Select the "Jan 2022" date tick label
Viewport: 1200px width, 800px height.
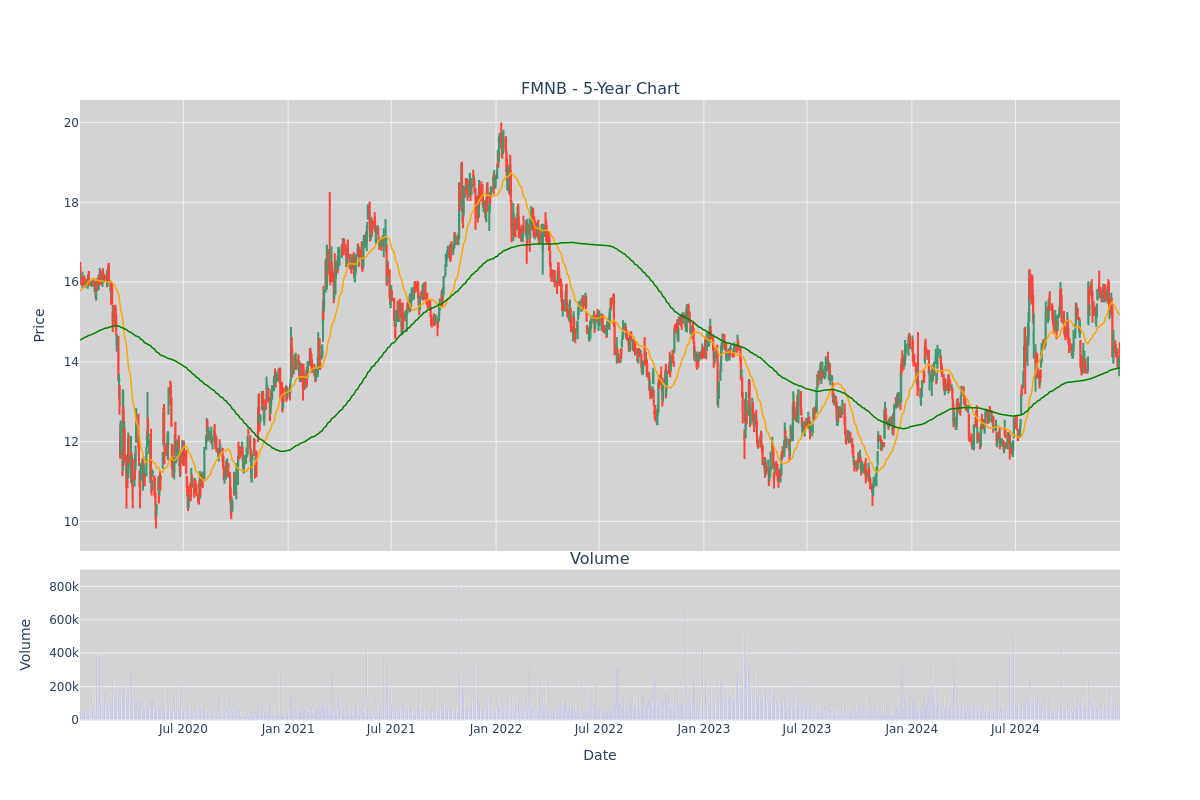click(x=496, y=729)
